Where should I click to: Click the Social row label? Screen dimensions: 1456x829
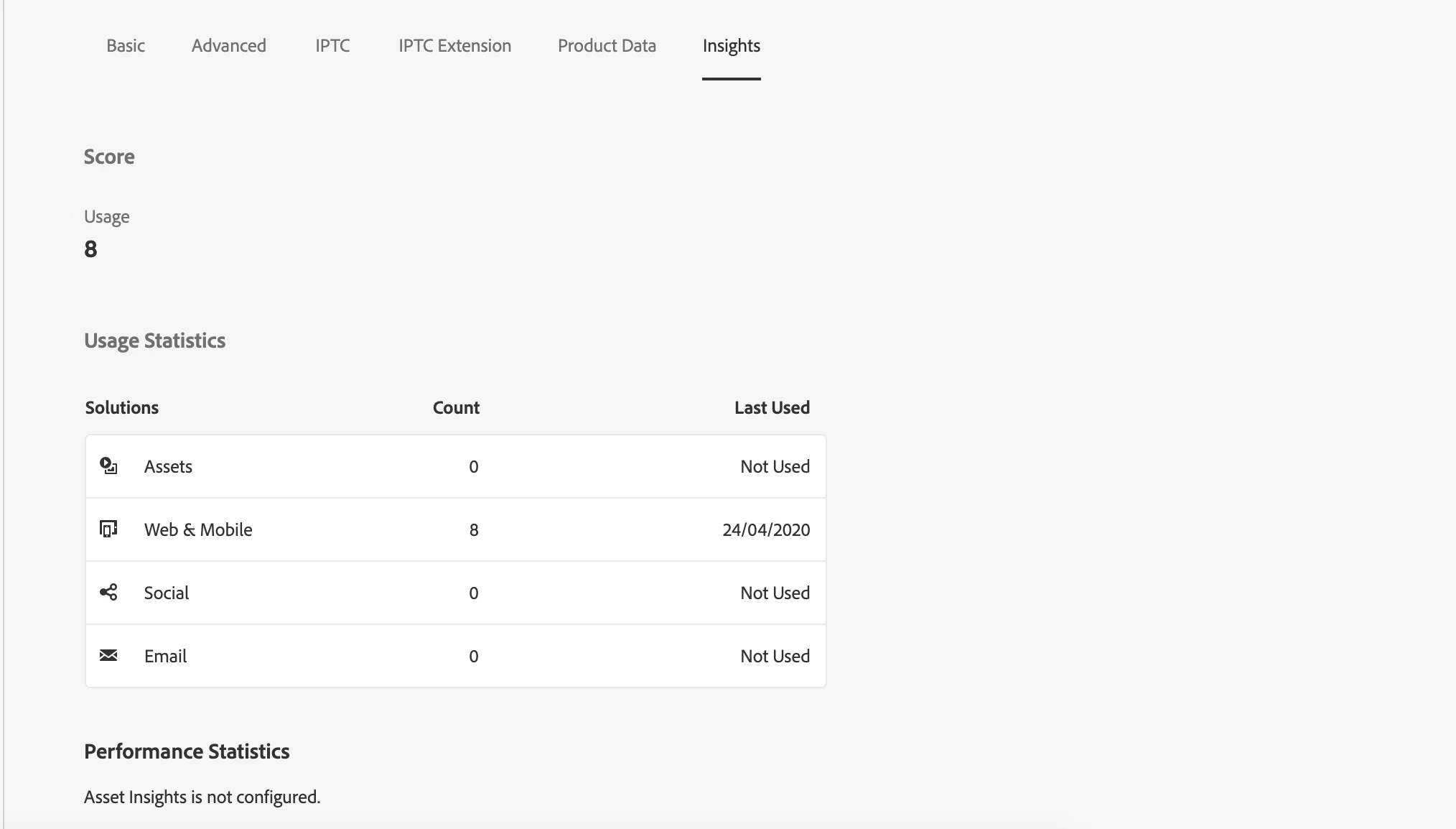click(167, 593)
